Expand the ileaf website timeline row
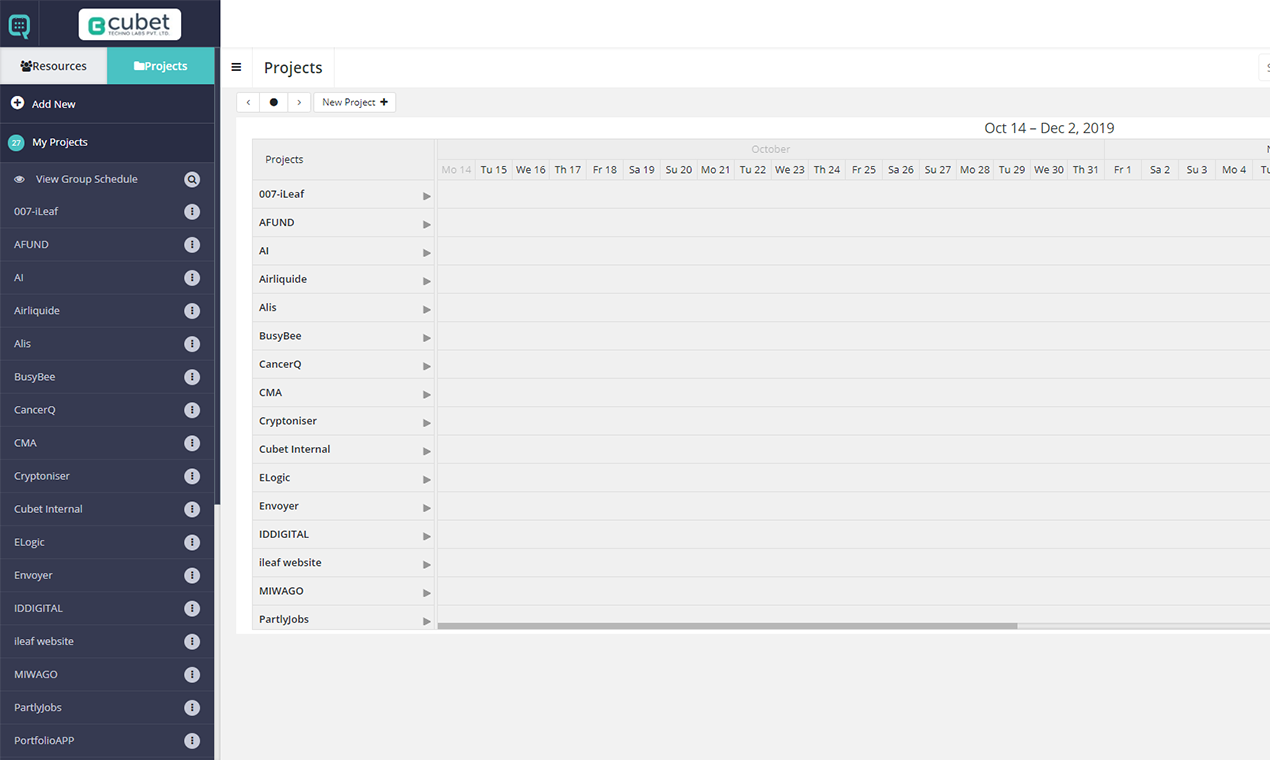Viewport: 1270px width, 760px height. pyautogui.click(x=427, y=564)
